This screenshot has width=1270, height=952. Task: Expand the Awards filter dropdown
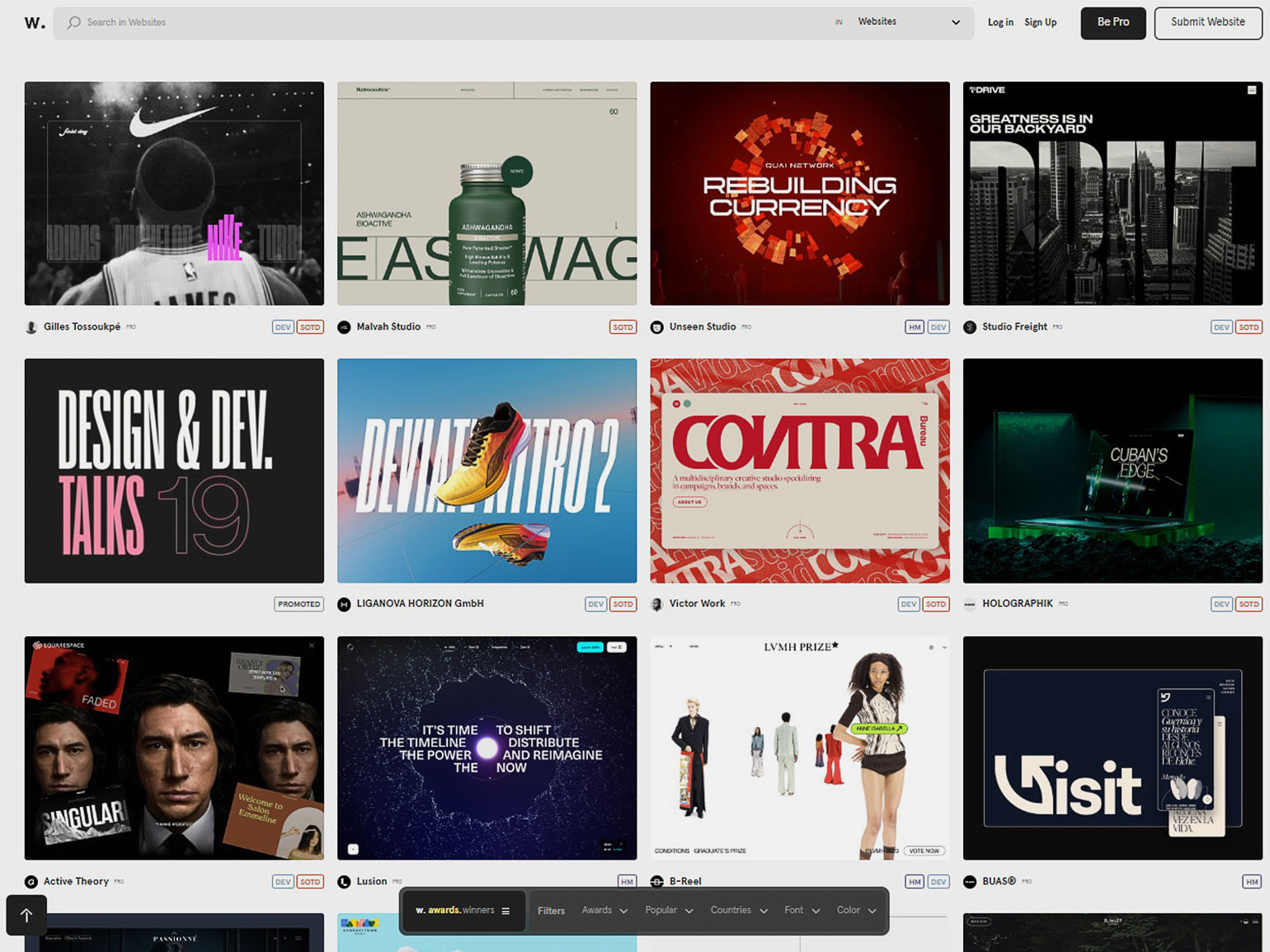point(604,911)
